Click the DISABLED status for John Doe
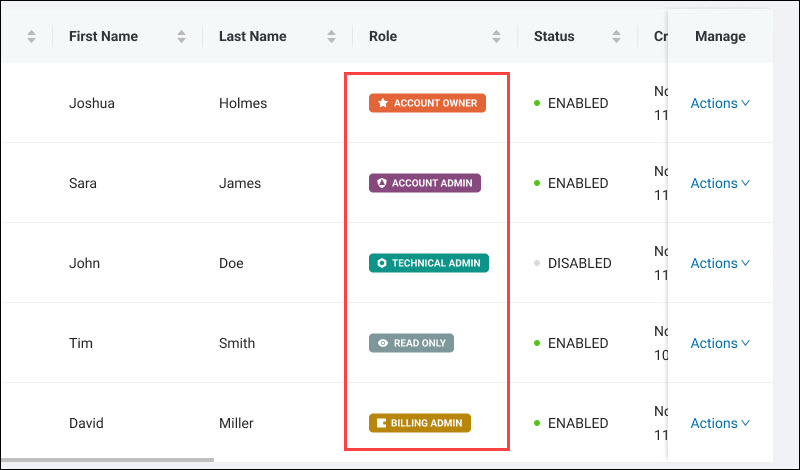Viewport: 800px width, 470px height. pyautogui.click(x=578, y=263)
